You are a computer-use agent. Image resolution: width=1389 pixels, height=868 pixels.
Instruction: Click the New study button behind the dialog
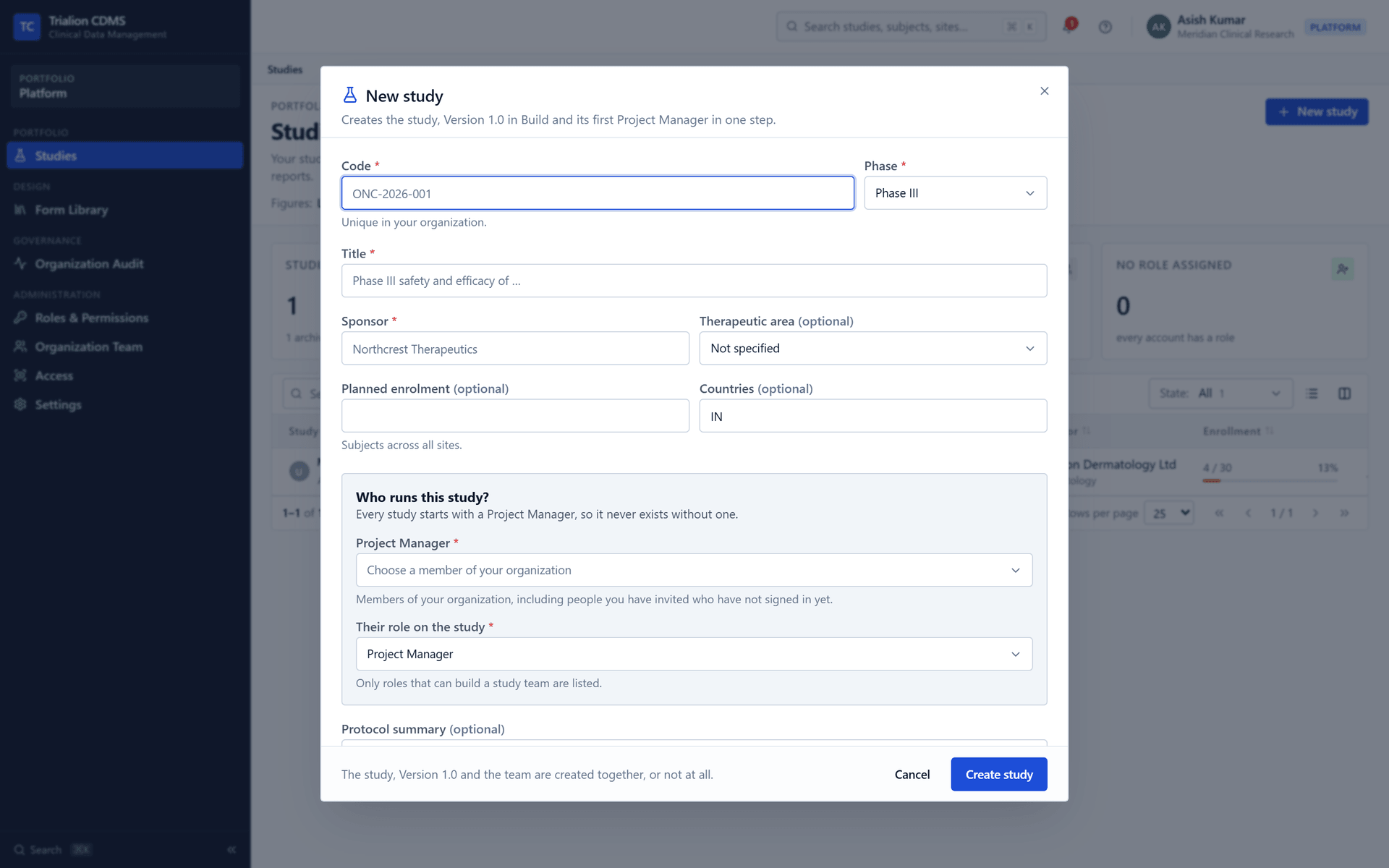pos(1317,111)
